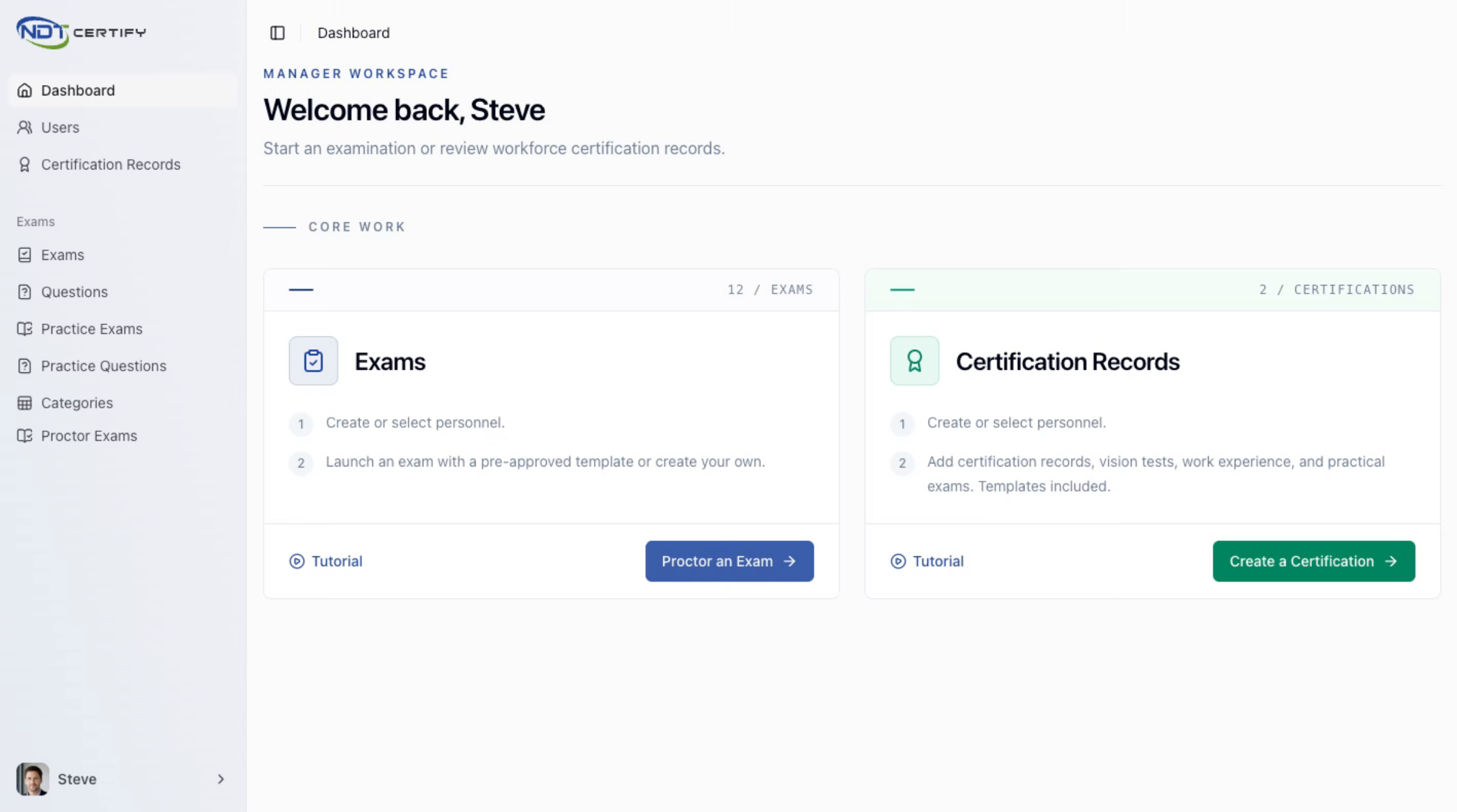The height and width of the screenshot is (812, 1457).
Task: Click the '2 / CERTIFICATIONS' counter
Action: pyautogui.click(x=1337, y=290)
